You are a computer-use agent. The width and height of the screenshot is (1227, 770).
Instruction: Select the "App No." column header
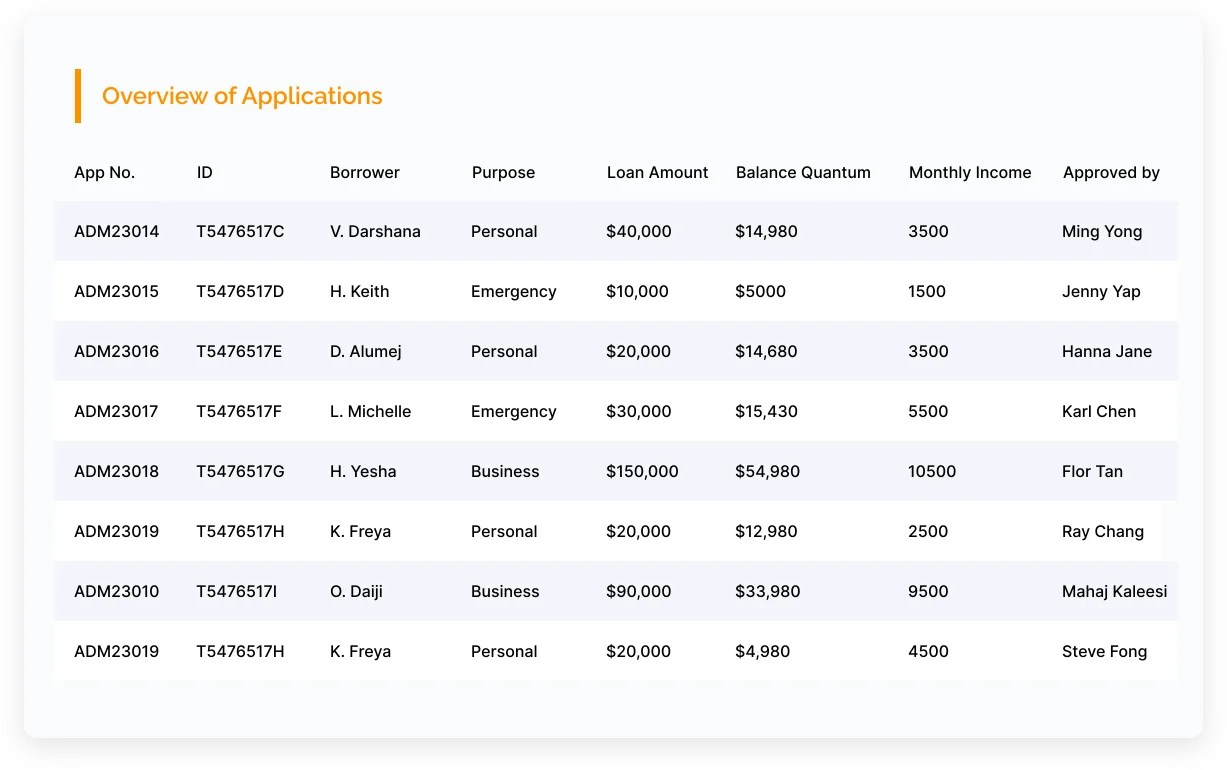pyautogui.click(x=104, y=172)
